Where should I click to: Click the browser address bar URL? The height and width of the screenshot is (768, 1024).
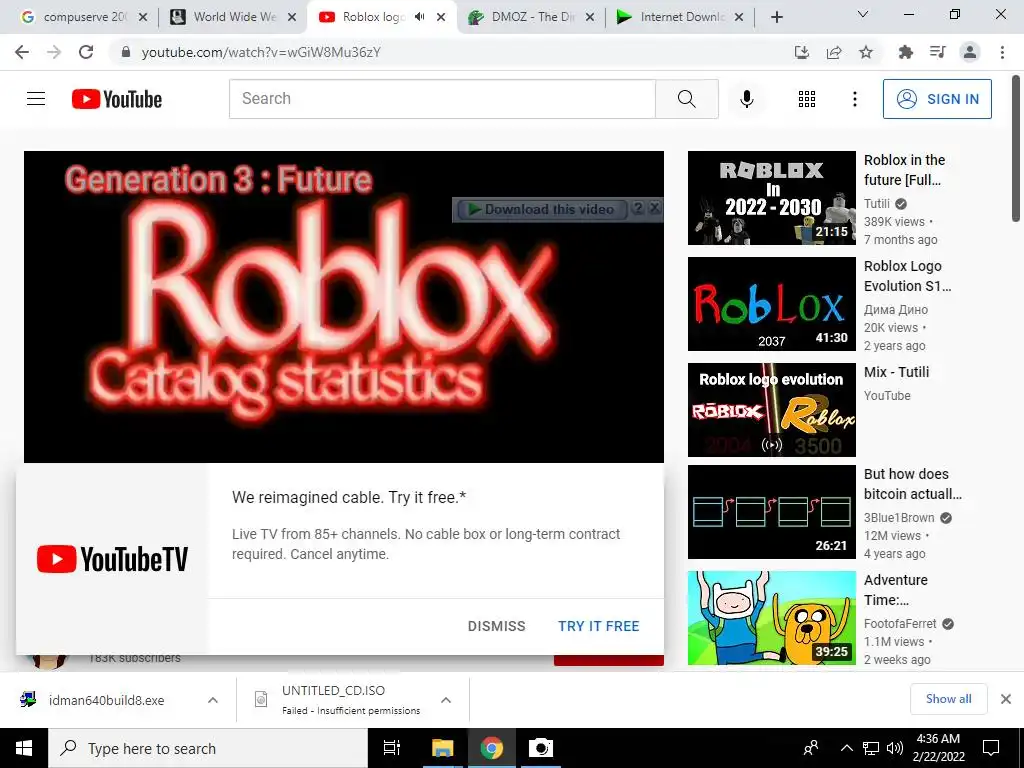coord(261,52)
